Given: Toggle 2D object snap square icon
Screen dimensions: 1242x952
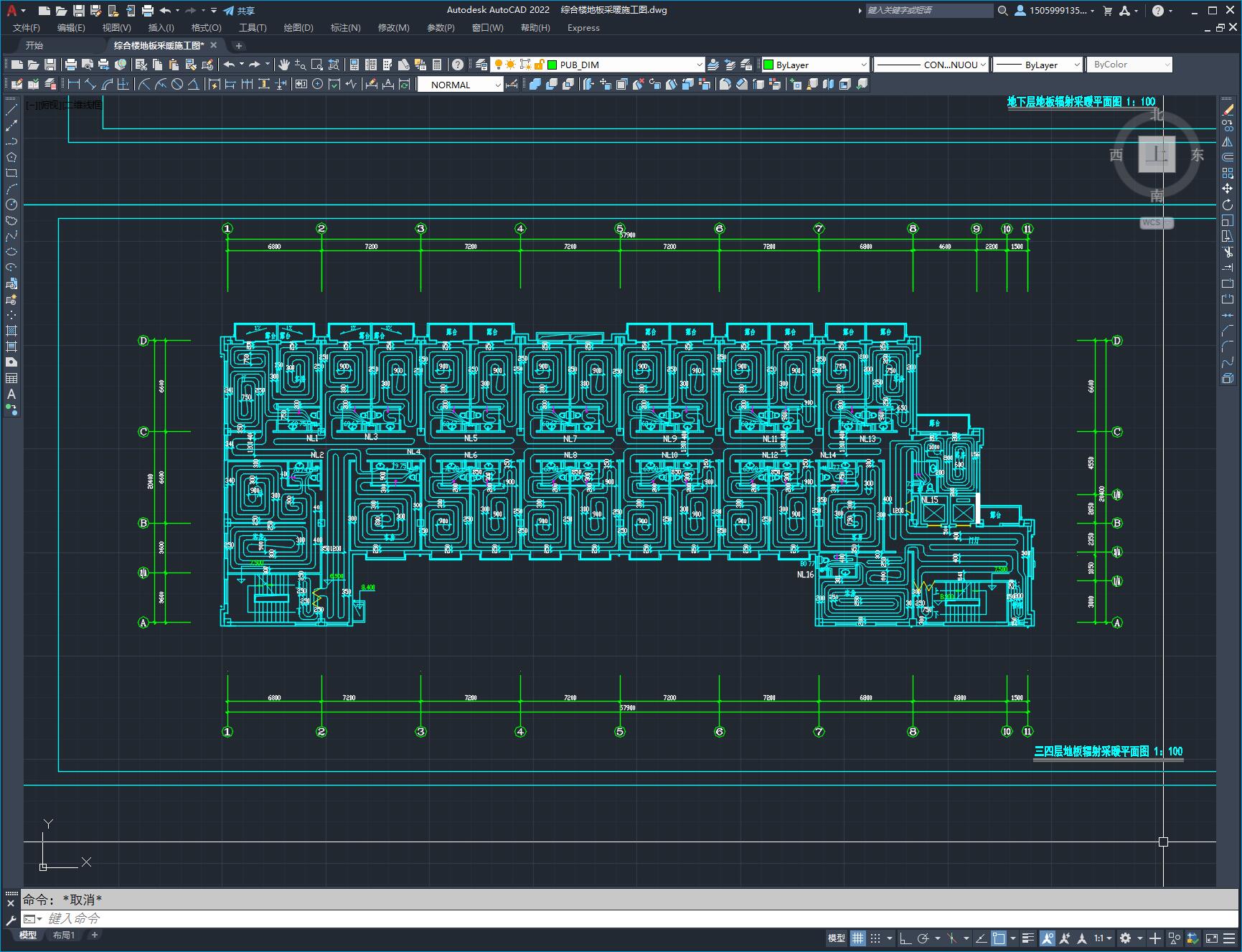Looking at the screenshot, I should pyautogui.click(x=999, y=938).
